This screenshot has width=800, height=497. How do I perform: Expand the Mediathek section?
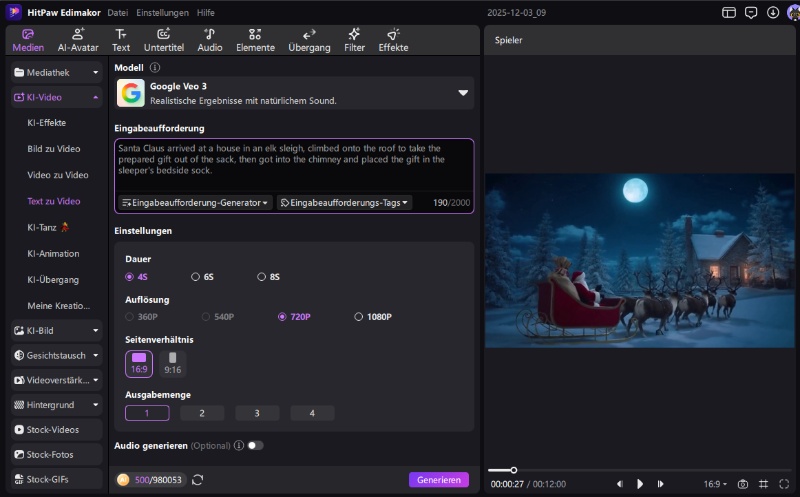[56, 72]
